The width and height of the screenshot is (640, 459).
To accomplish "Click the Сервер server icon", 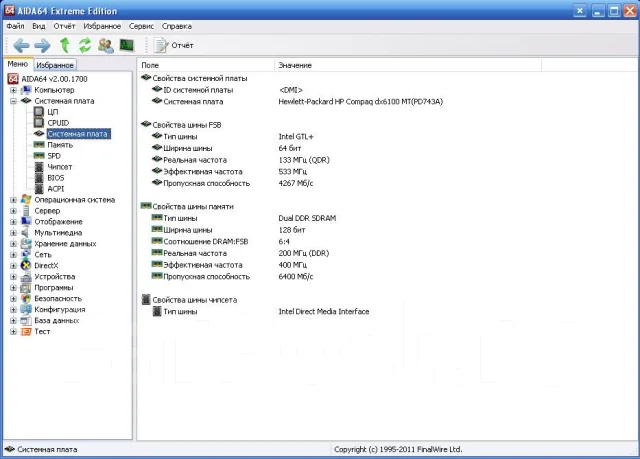I will point(26,211).
